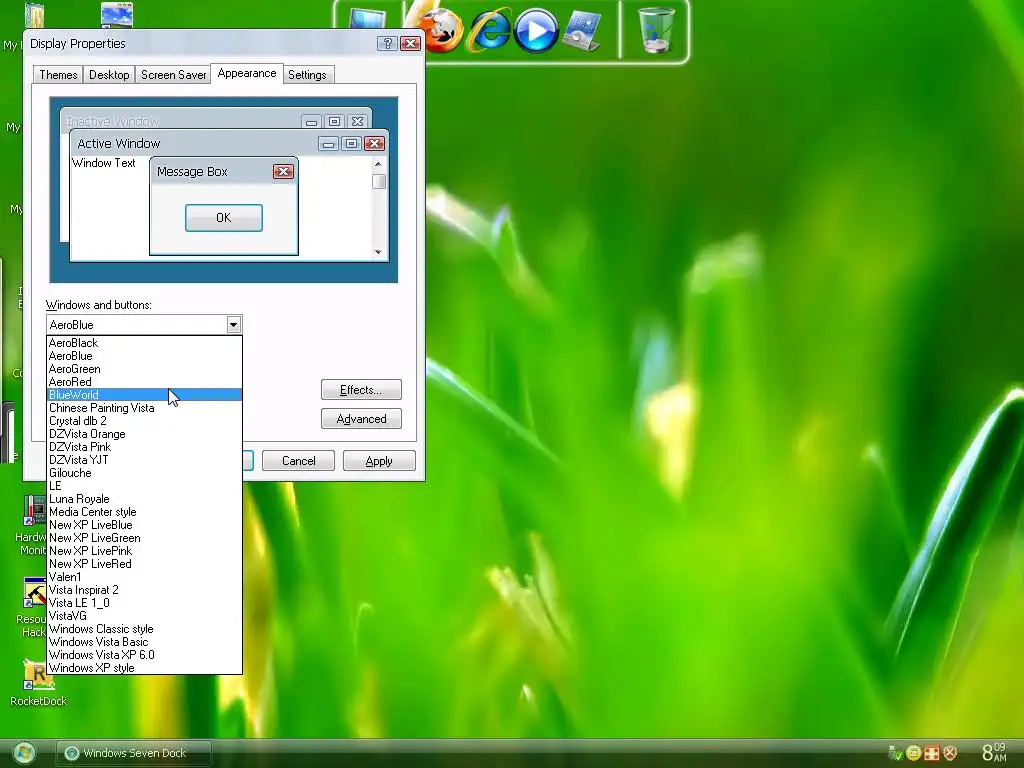Open the Screen Saver tab
1024x768 pixels.
click(173, 74)
